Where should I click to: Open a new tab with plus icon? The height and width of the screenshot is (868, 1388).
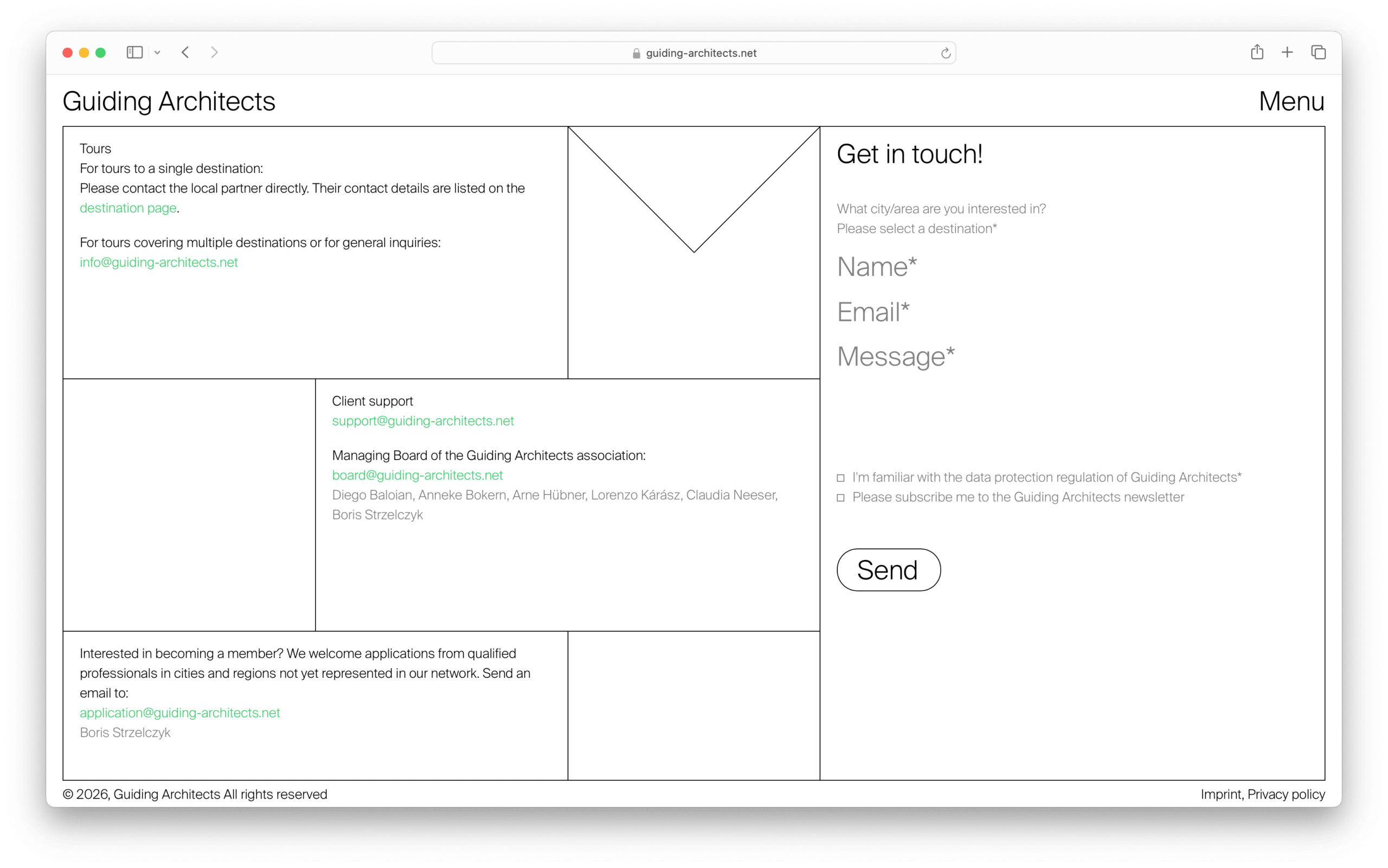(1287, 52)
